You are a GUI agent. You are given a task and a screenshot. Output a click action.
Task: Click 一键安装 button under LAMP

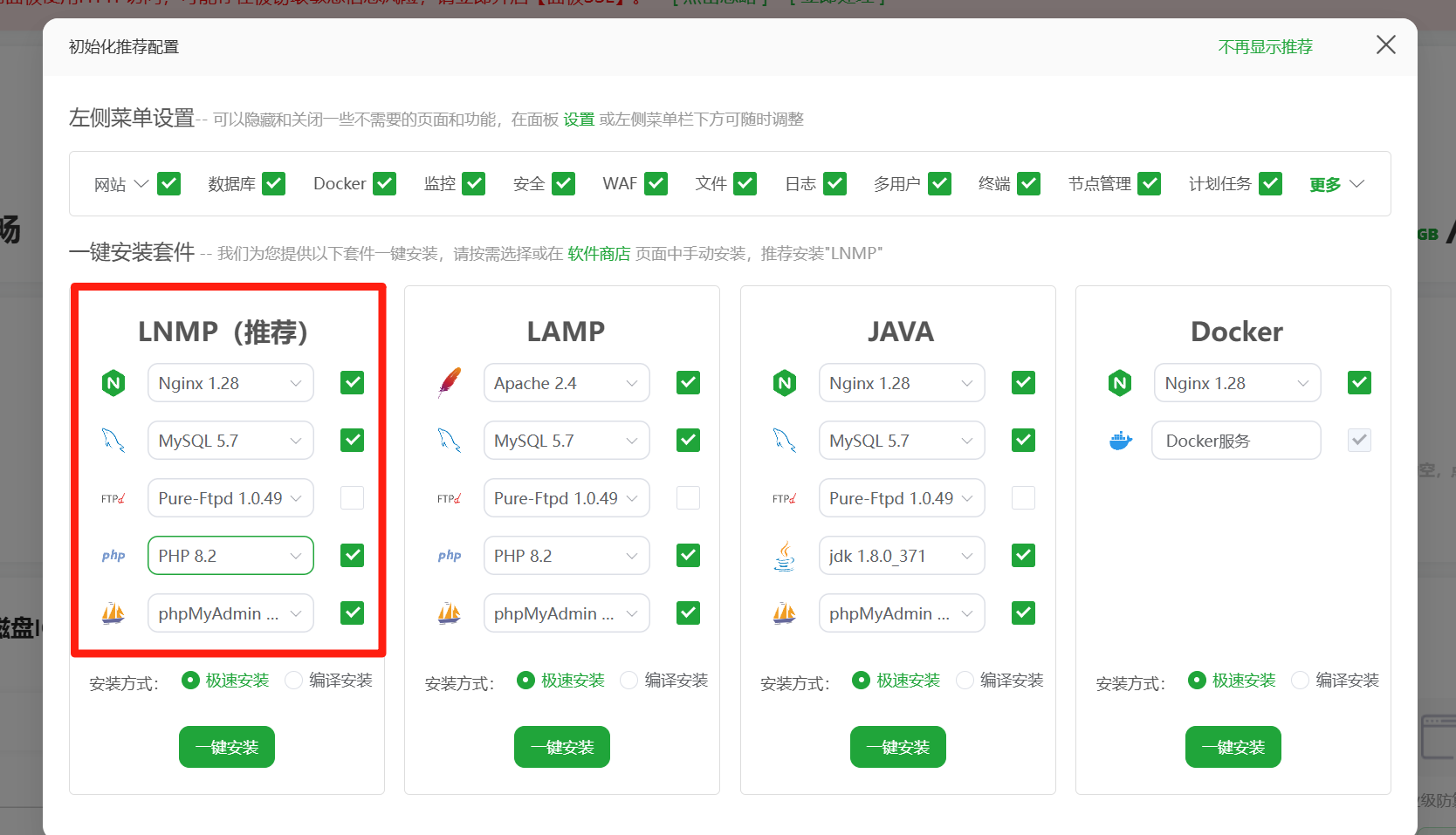pos(562,747)
